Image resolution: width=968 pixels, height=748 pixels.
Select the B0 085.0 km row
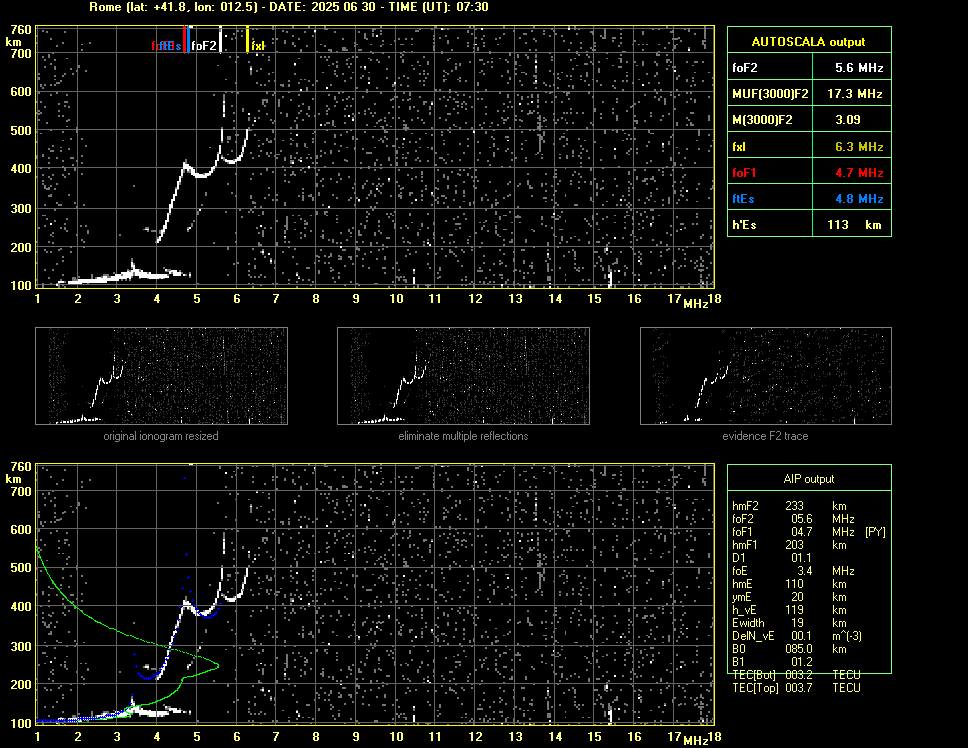pyautogui.click(x=790, y=649)
